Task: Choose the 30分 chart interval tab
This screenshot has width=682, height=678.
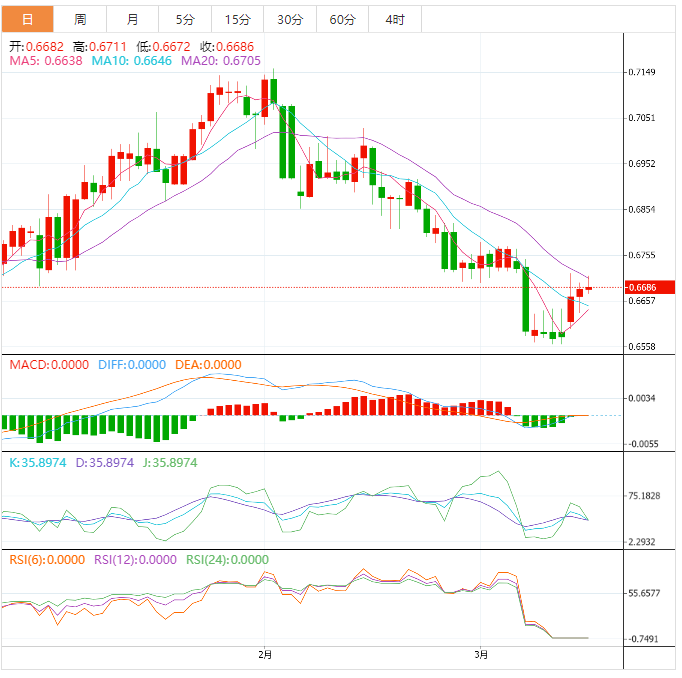Action: click(290, 19)
